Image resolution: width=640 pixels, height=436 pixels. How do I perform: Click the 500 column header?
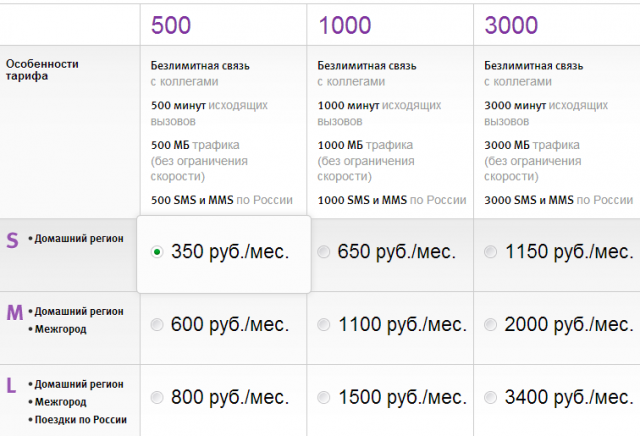click(x=170, y=25)
